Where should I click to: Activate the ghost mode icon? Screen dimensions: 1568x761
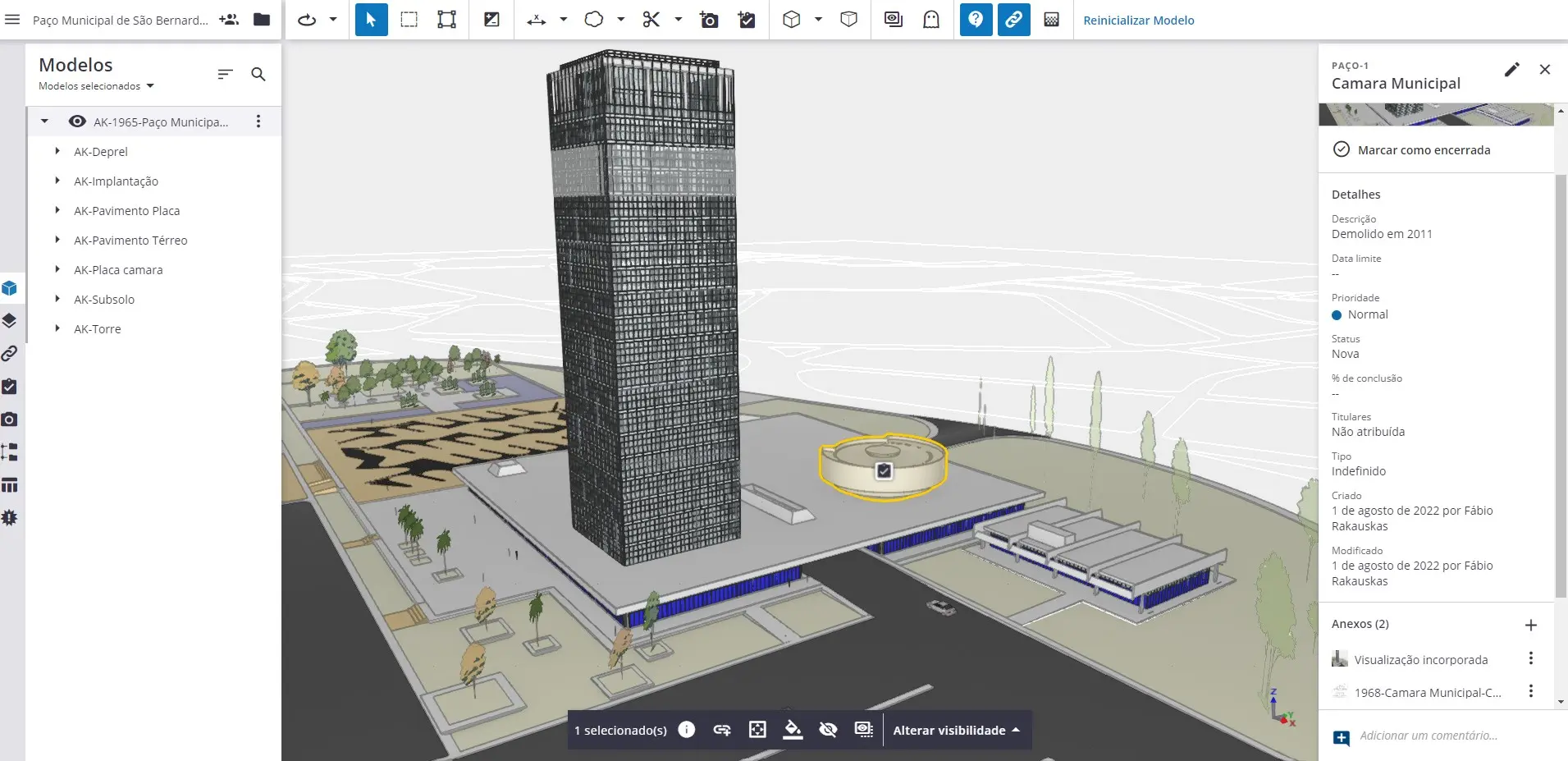click(x=930, y=21)
